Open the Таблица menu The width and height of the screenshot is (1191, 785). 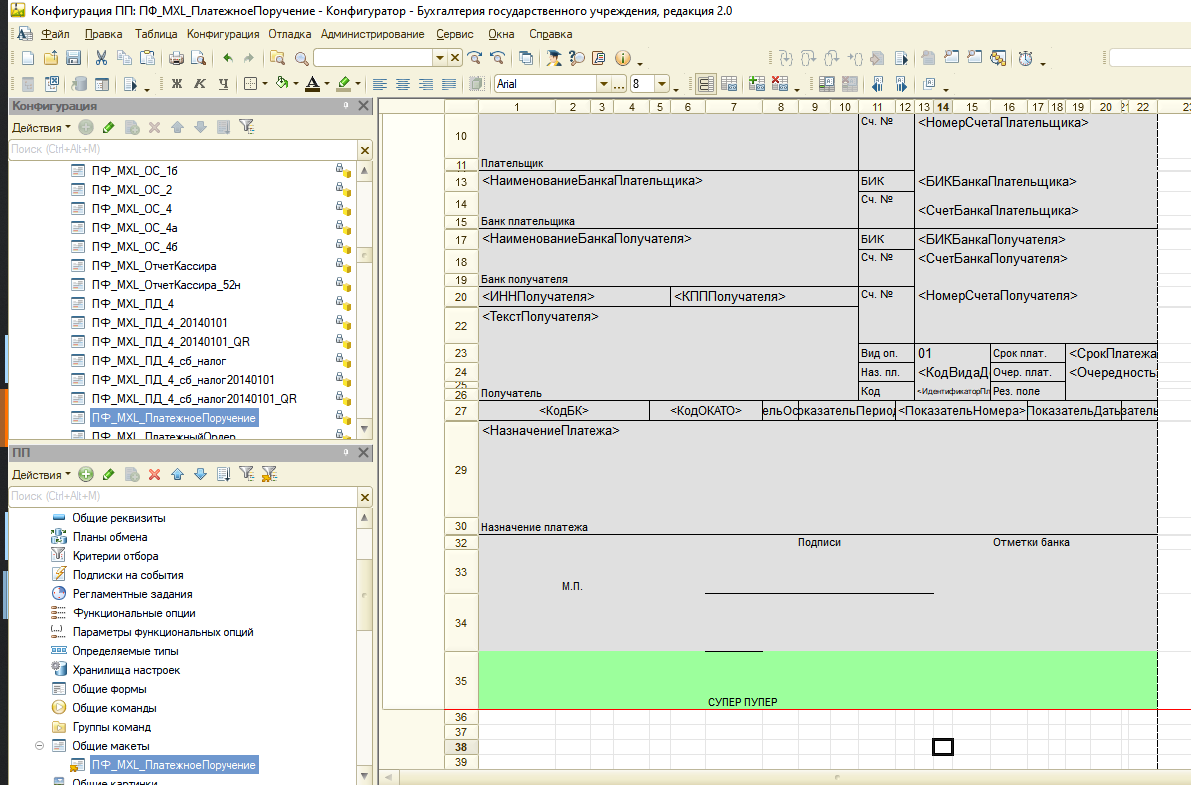point(155,34)
